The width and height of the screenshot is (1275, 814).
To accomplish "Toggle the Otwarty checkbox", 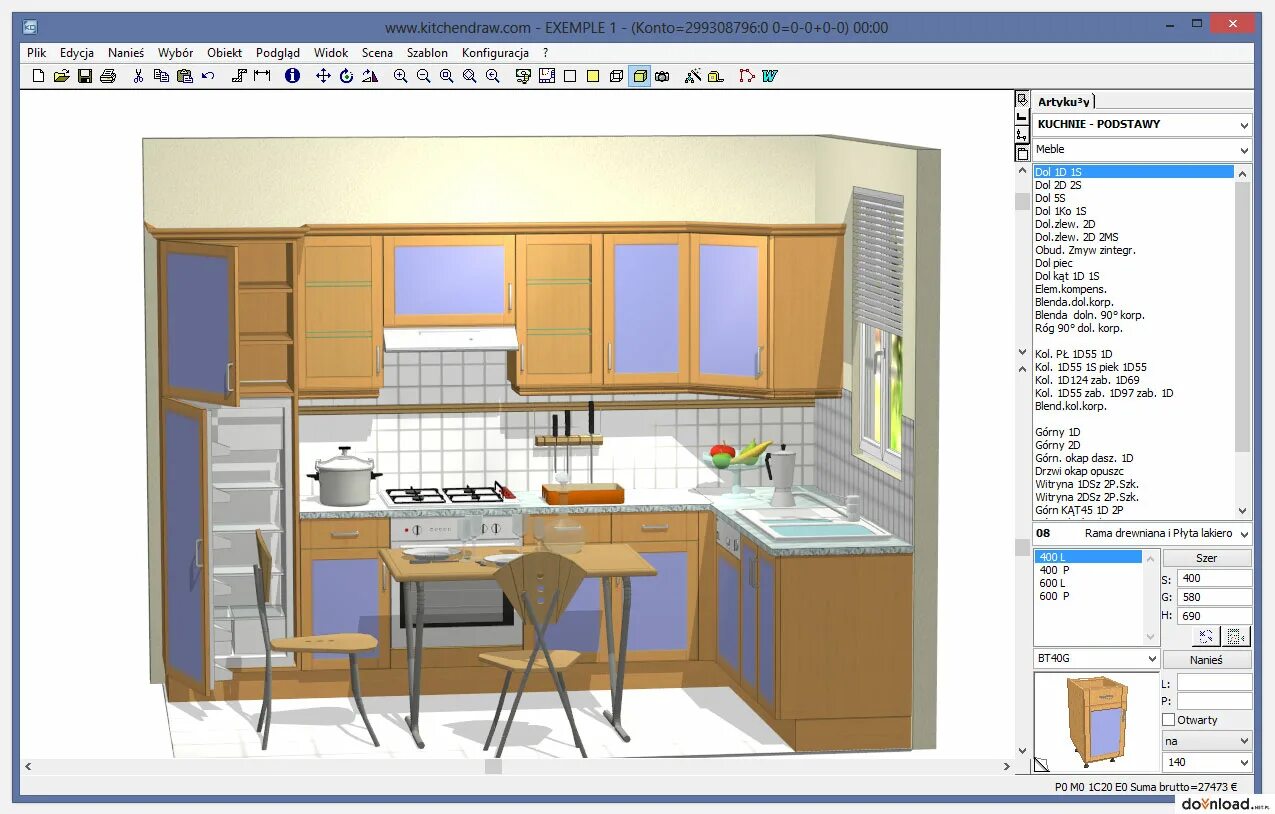I will point(1168,720).
